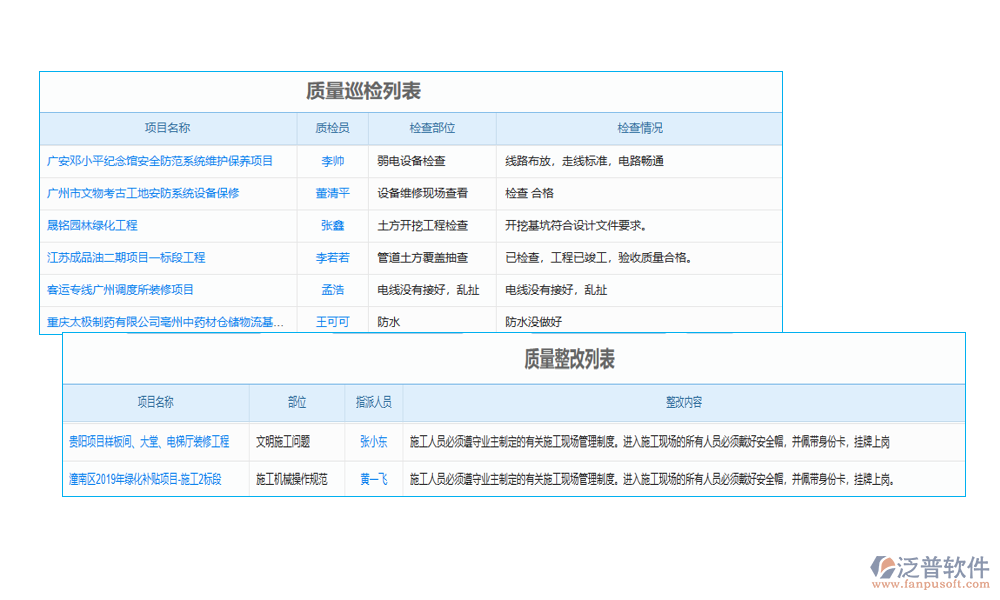
Task: Click the 质量巡检列表 table title
Action: pyautogui.click(x=411, y=90)
